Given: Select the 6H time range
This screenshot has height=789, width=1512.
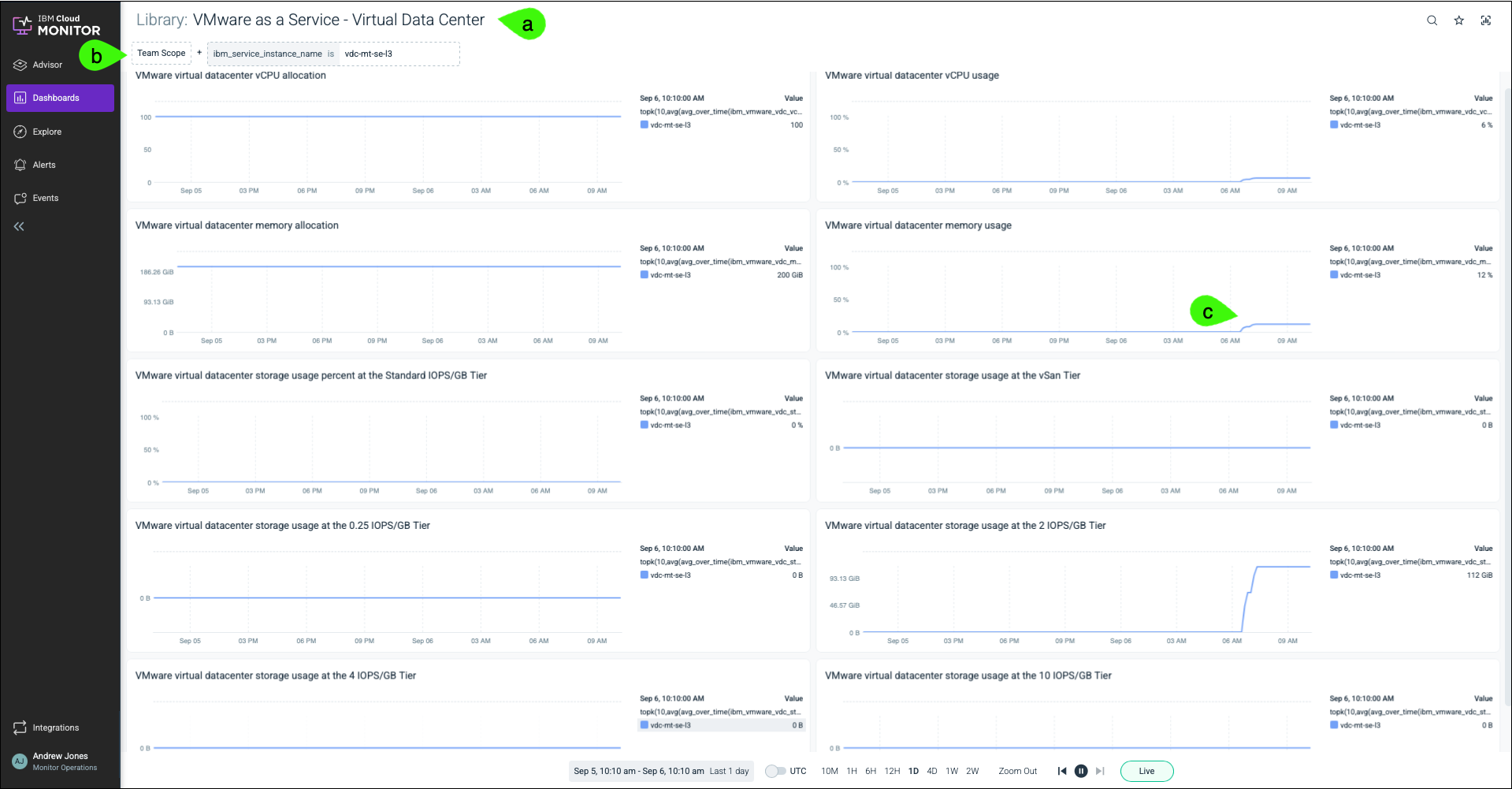Looking at the screenshot, I should coord(871,771).
